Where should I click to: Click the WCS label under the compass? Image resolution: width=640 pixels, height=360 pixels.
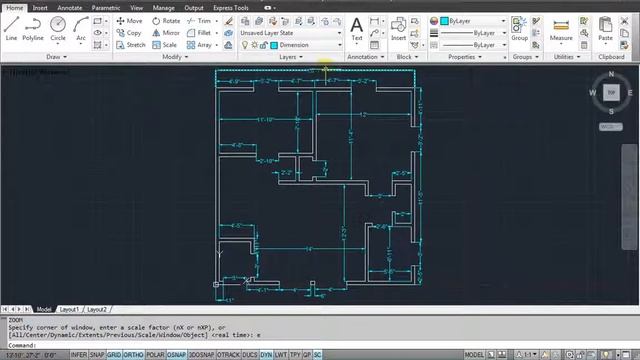(x=611, y=127)
